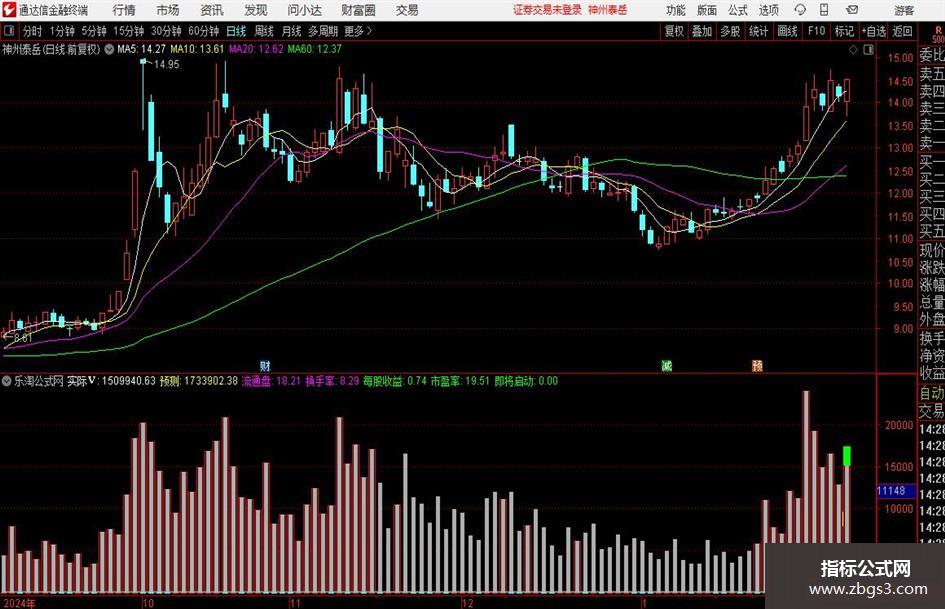Switch to 周线 weekly period
The image size is (945, 609).
click(x=264, y=31)
